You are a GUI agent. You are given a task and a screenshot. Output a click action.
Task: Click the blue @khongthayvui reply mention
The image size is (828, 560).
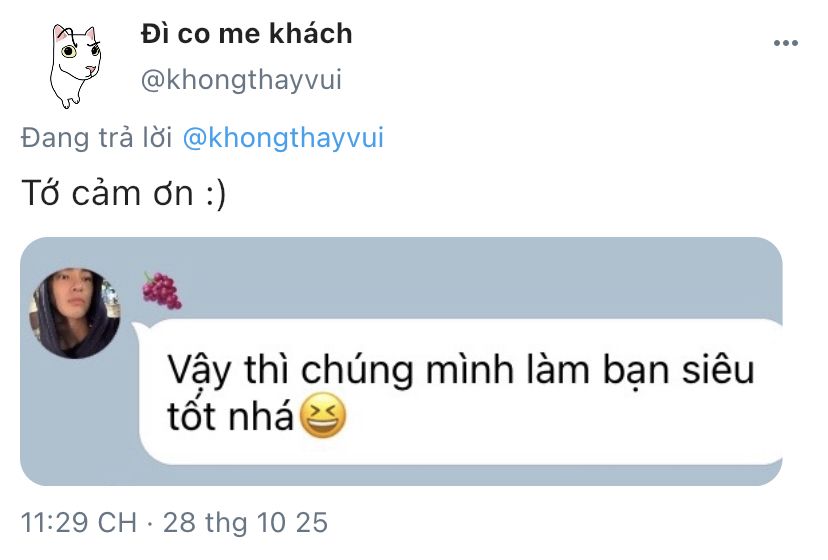click(x=284, y=138)
